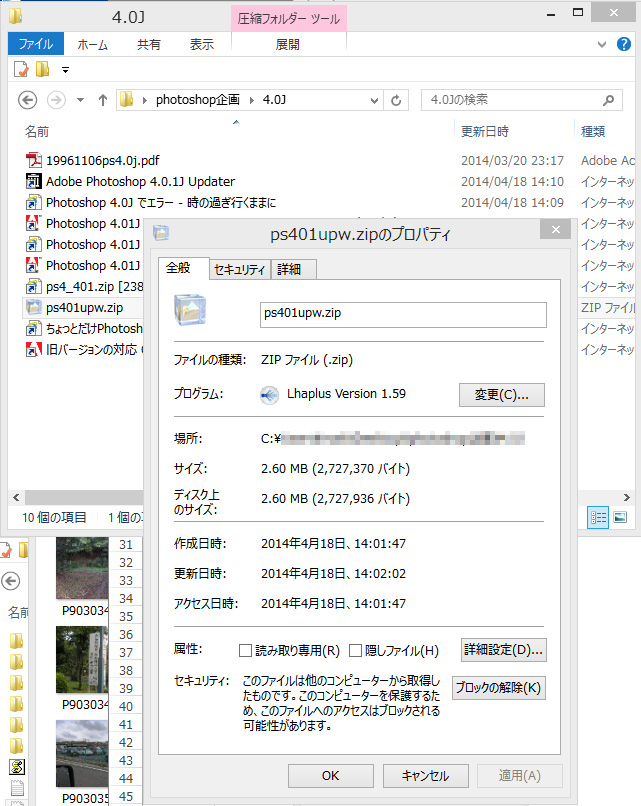Go up one folder level with up arrow

(103, 100)
